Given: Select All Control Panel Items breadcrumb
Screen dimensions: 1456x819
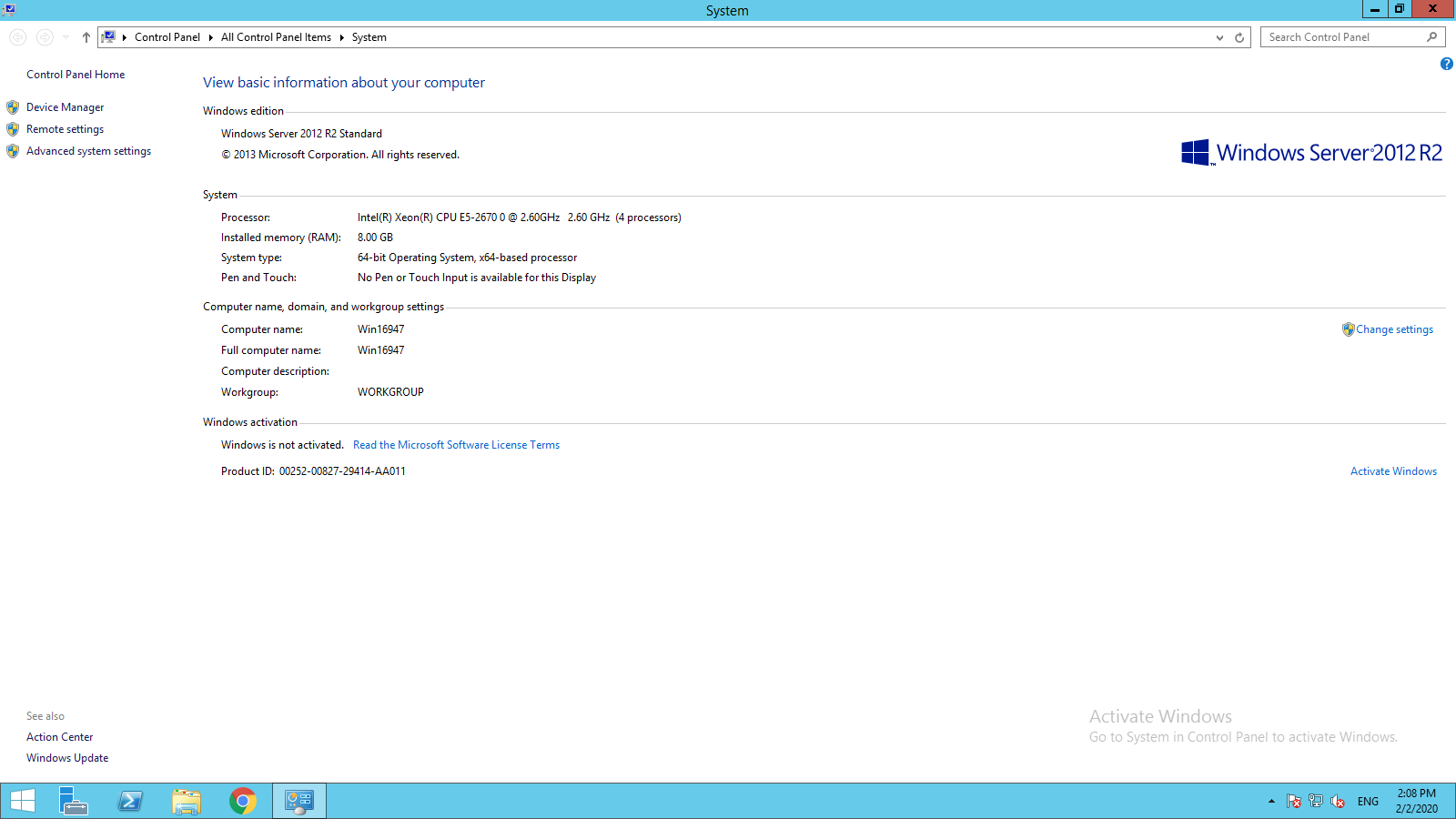Looking at the screenshot, I should (x=276, y=37).
